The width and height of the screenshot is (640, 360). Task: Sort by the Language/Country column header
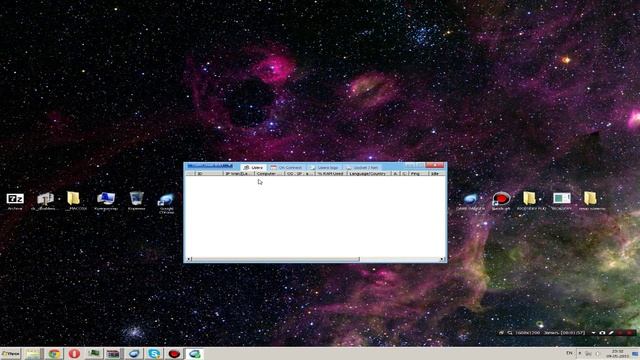coord(369,173)
